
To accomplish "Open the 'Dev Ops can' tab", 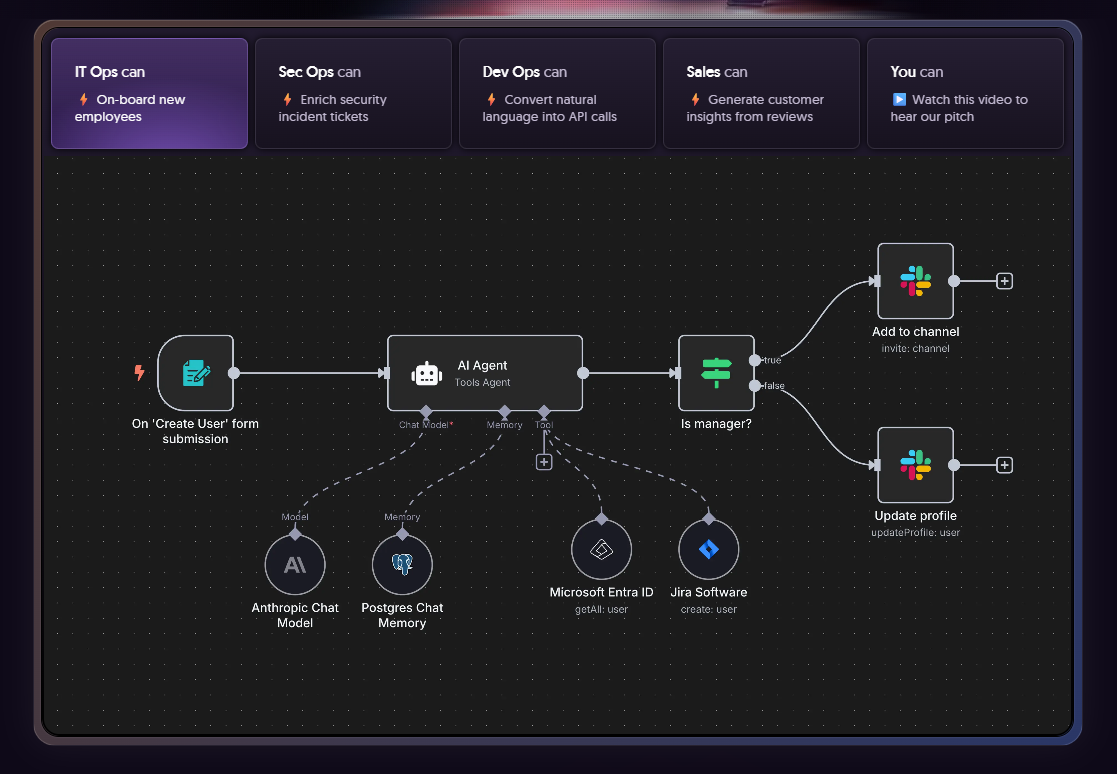I will [x=557, y=93].
